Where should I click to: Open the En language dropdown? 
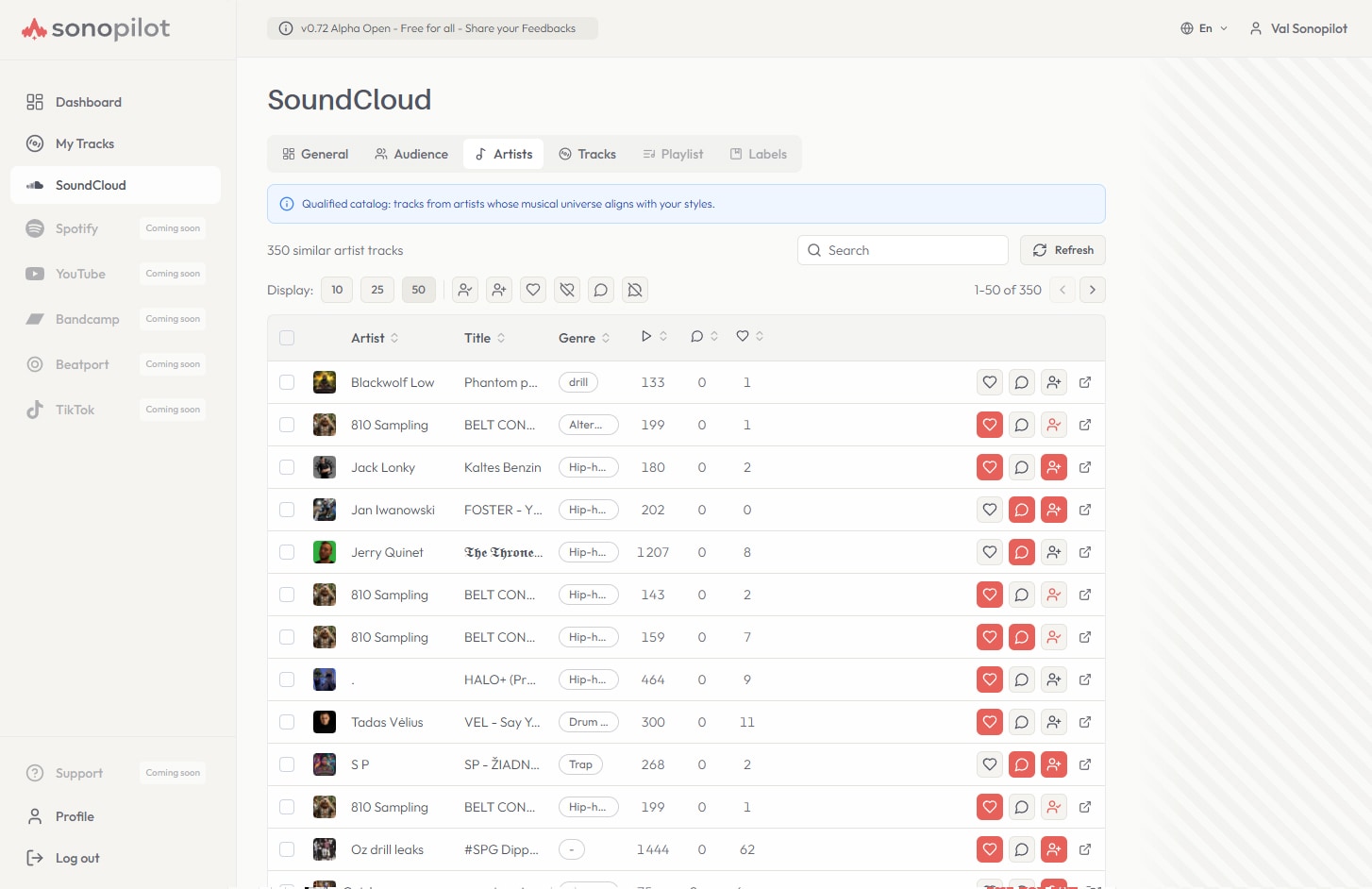pos(1204,28)
